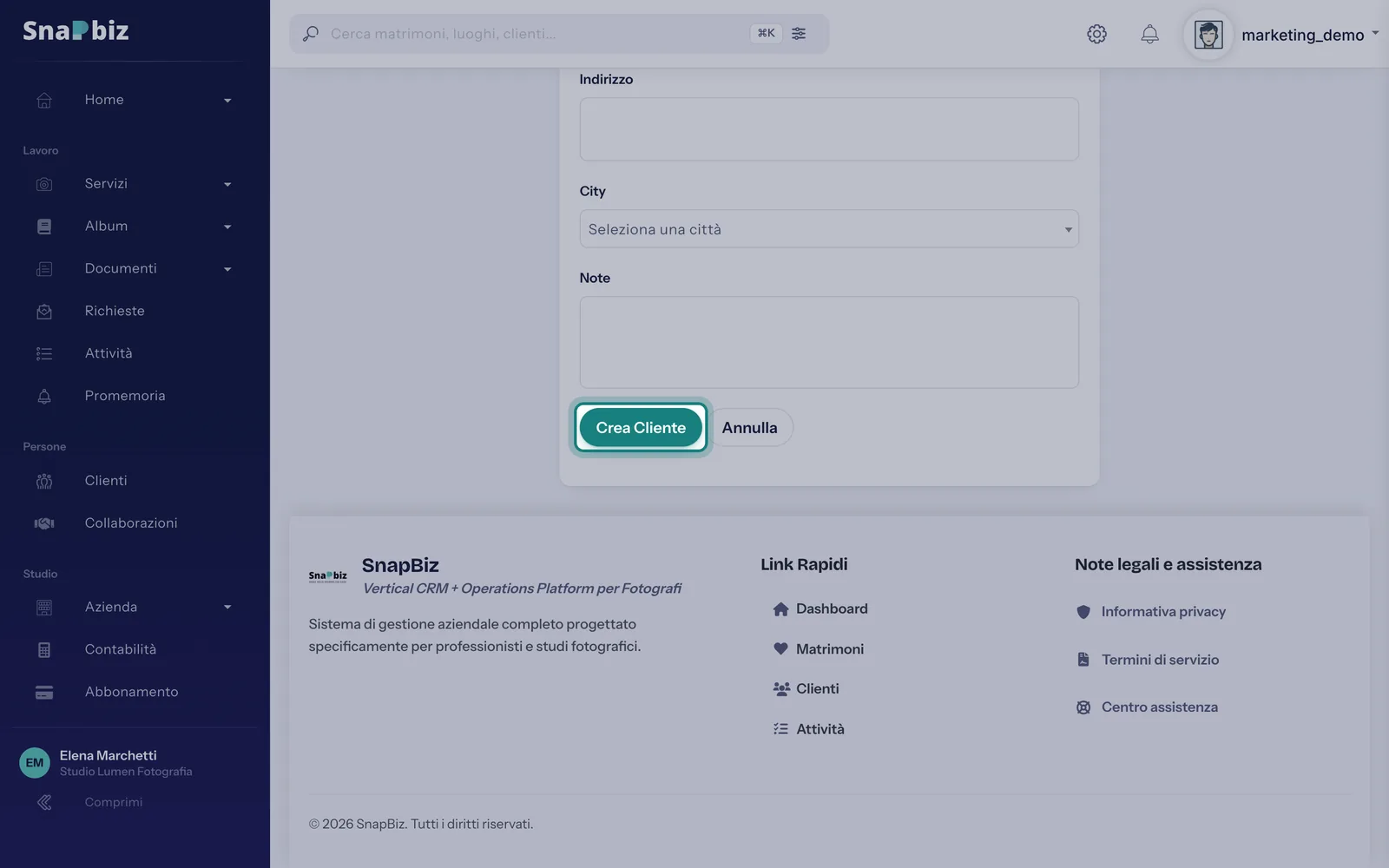Follow the footer Clienti link
Image resolution: width=1389 pixels, height=868 pixels.
tap(818, 689)
